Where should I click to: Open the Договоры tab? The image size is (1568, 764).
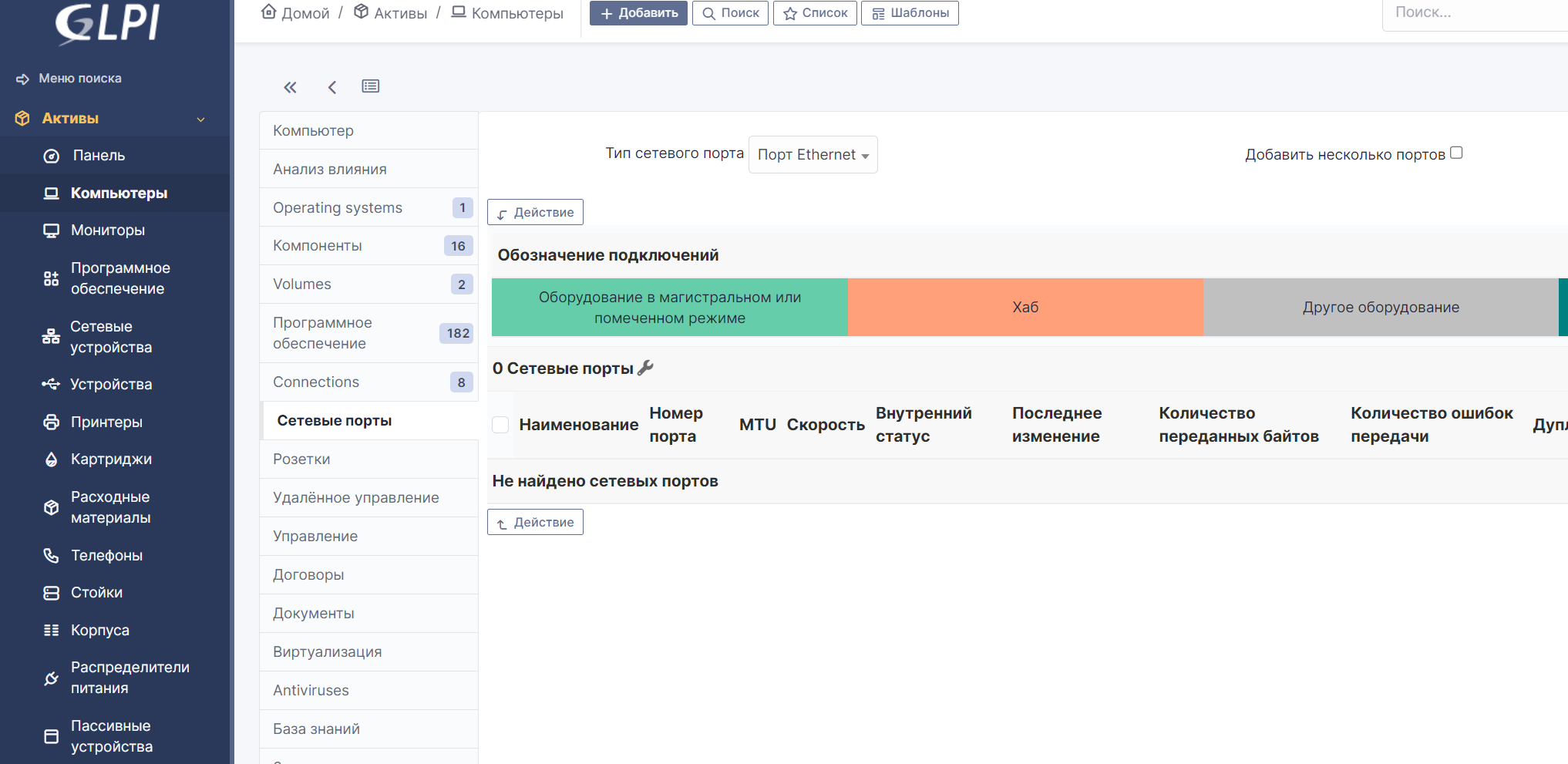tap(368, 575)
